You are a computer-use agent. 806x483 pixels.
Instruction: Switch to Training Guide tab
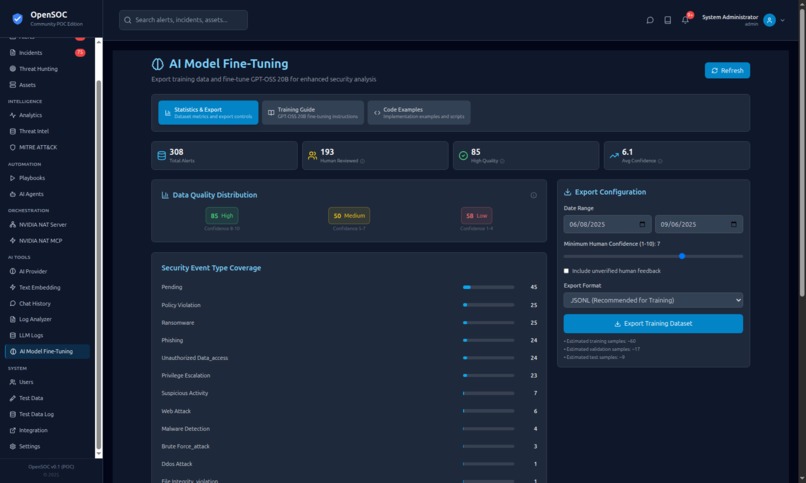313,113
